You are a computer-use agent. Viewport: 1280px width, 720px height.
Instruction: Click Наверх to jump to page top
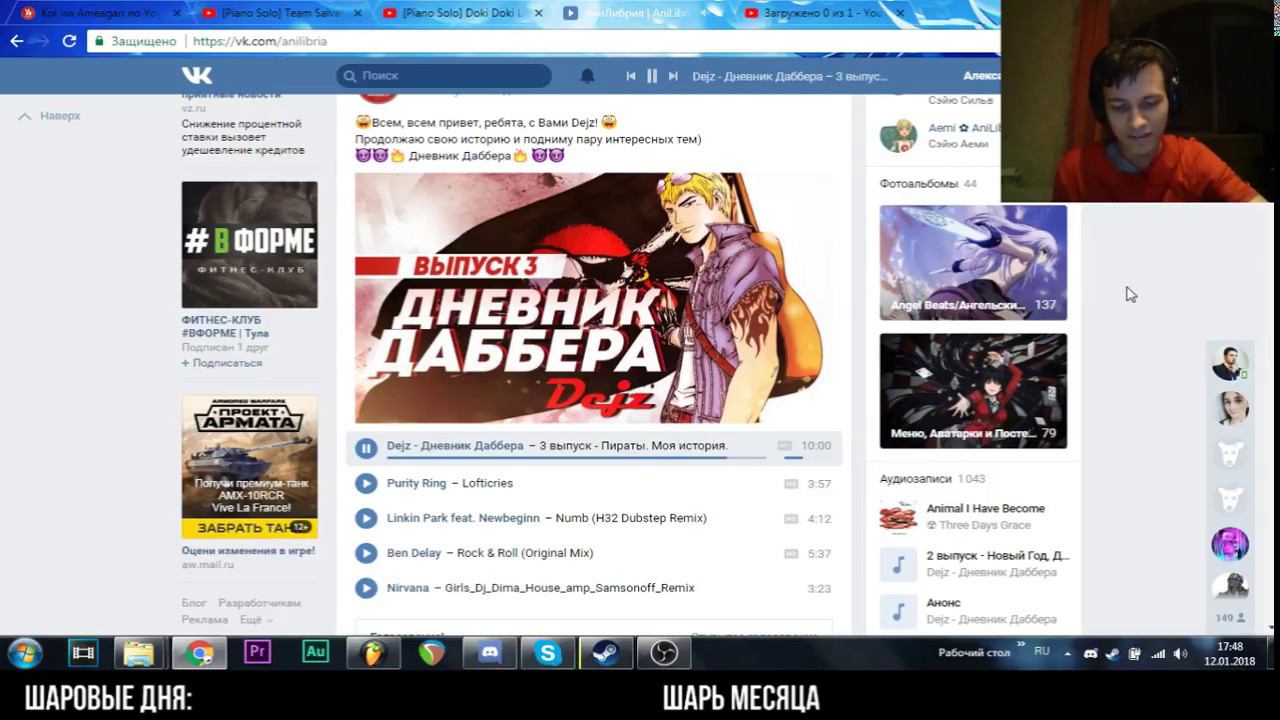pyautogui.click(x=50, y=116)
